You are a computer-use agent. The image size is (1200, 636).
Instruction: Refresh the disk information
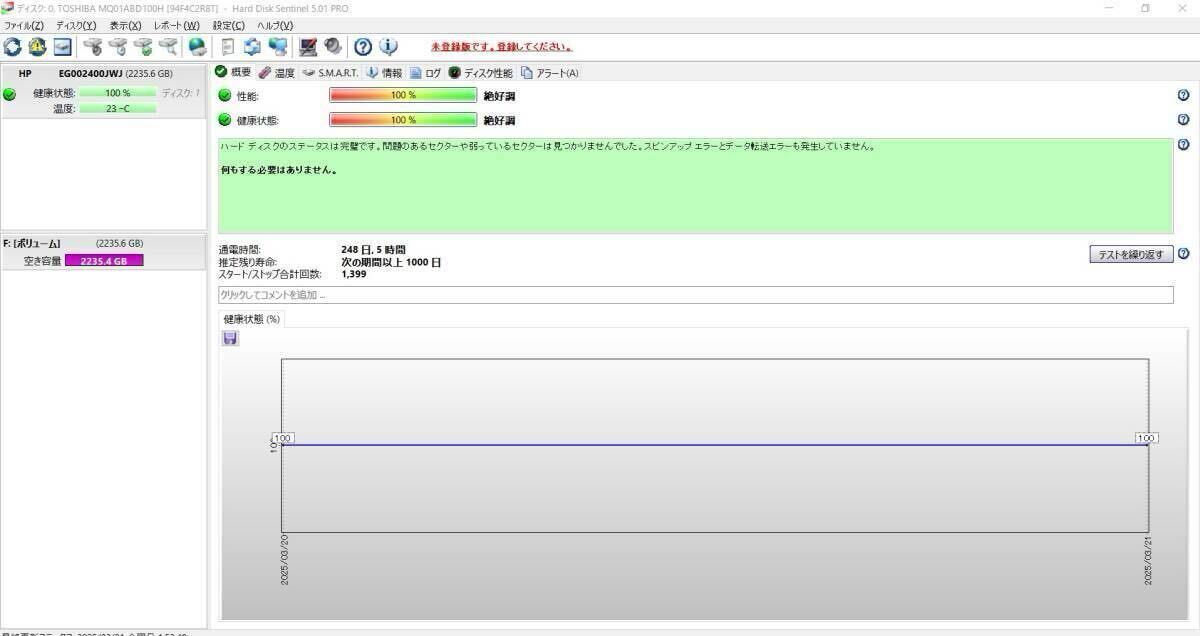pos(13,46)
